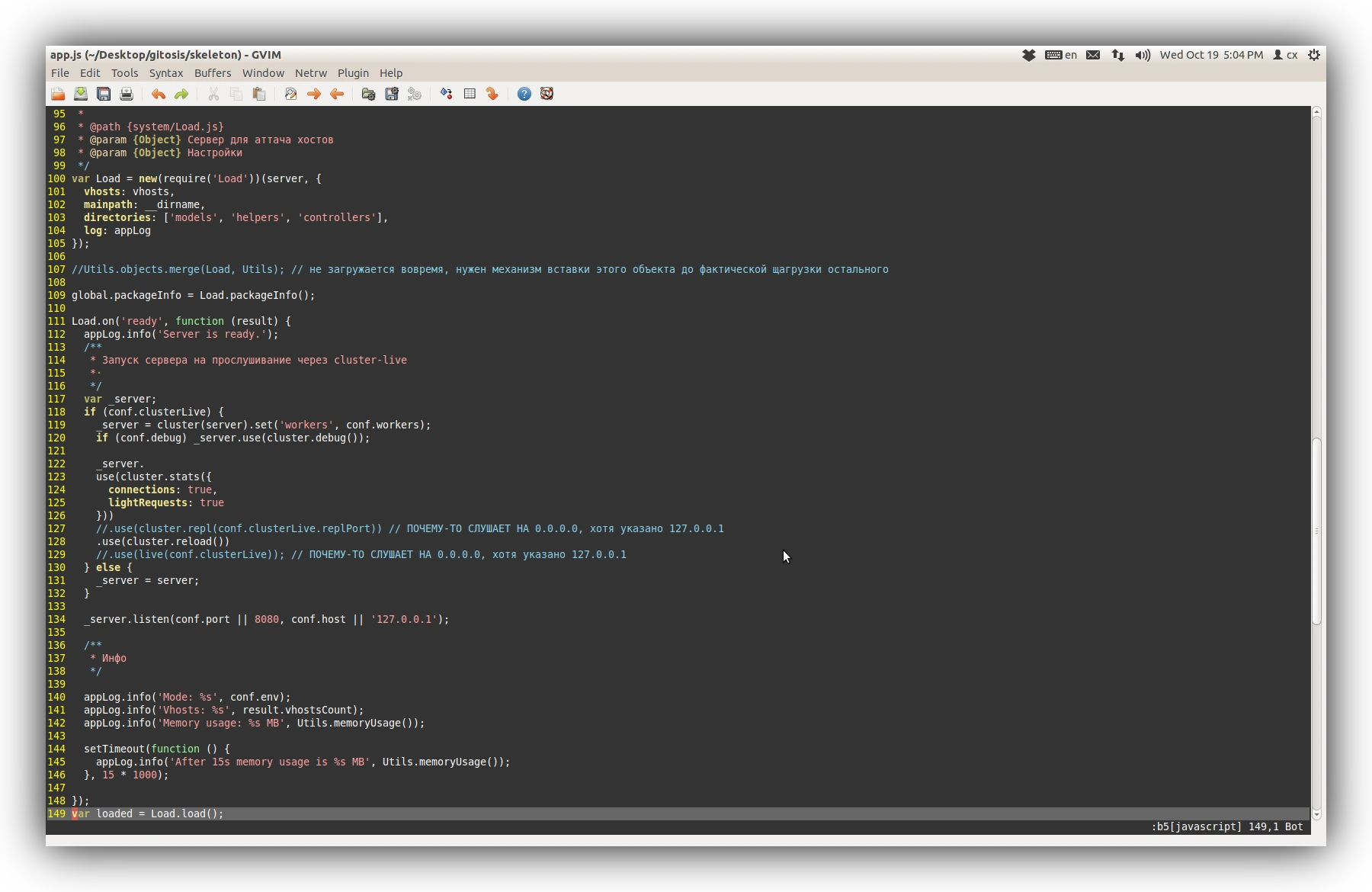Paste from clipboard via toolbar icon
The height and width of the screenshot is (892, 1372).
[259, 94]
